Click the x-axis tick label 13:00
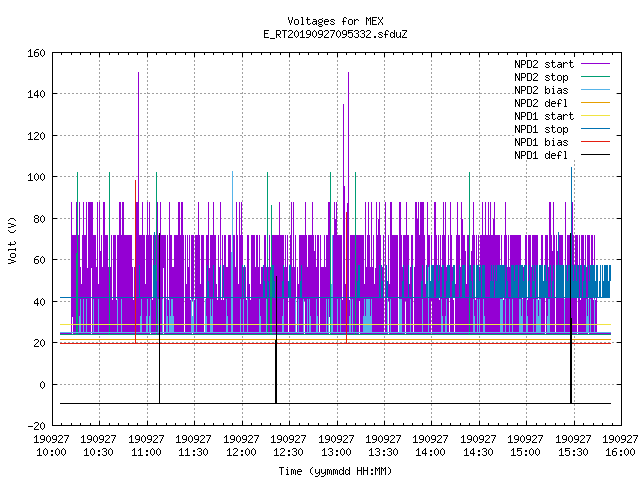 336,452
